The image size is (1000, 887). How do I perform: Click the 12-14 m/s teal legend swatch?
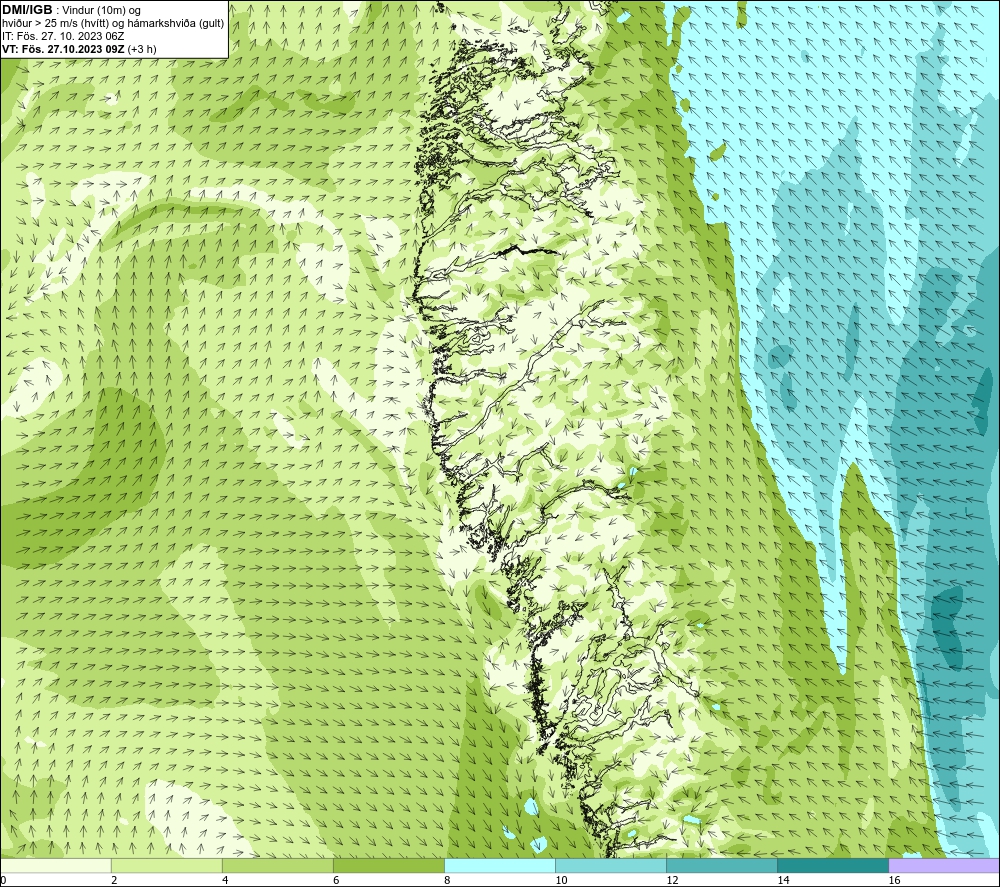click(x=721, y=865)
